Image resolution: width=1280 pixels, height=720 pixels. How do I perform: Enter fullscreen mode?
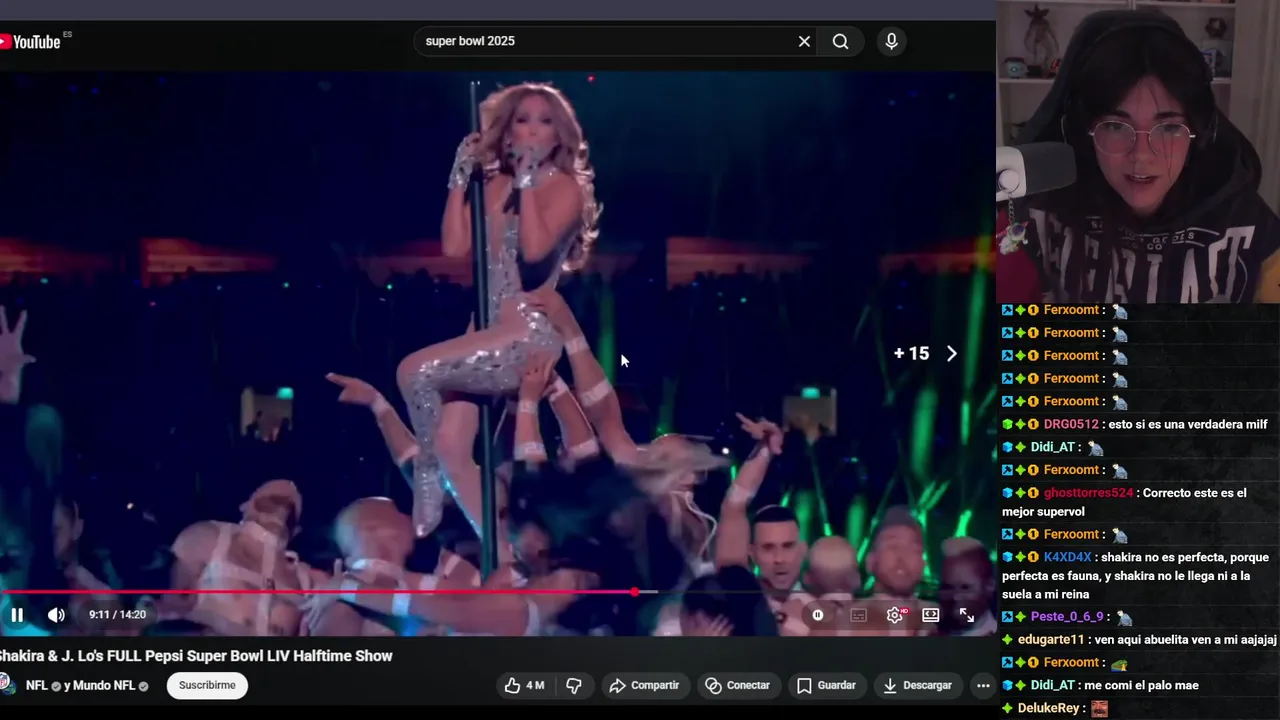(x=967, y=615)
